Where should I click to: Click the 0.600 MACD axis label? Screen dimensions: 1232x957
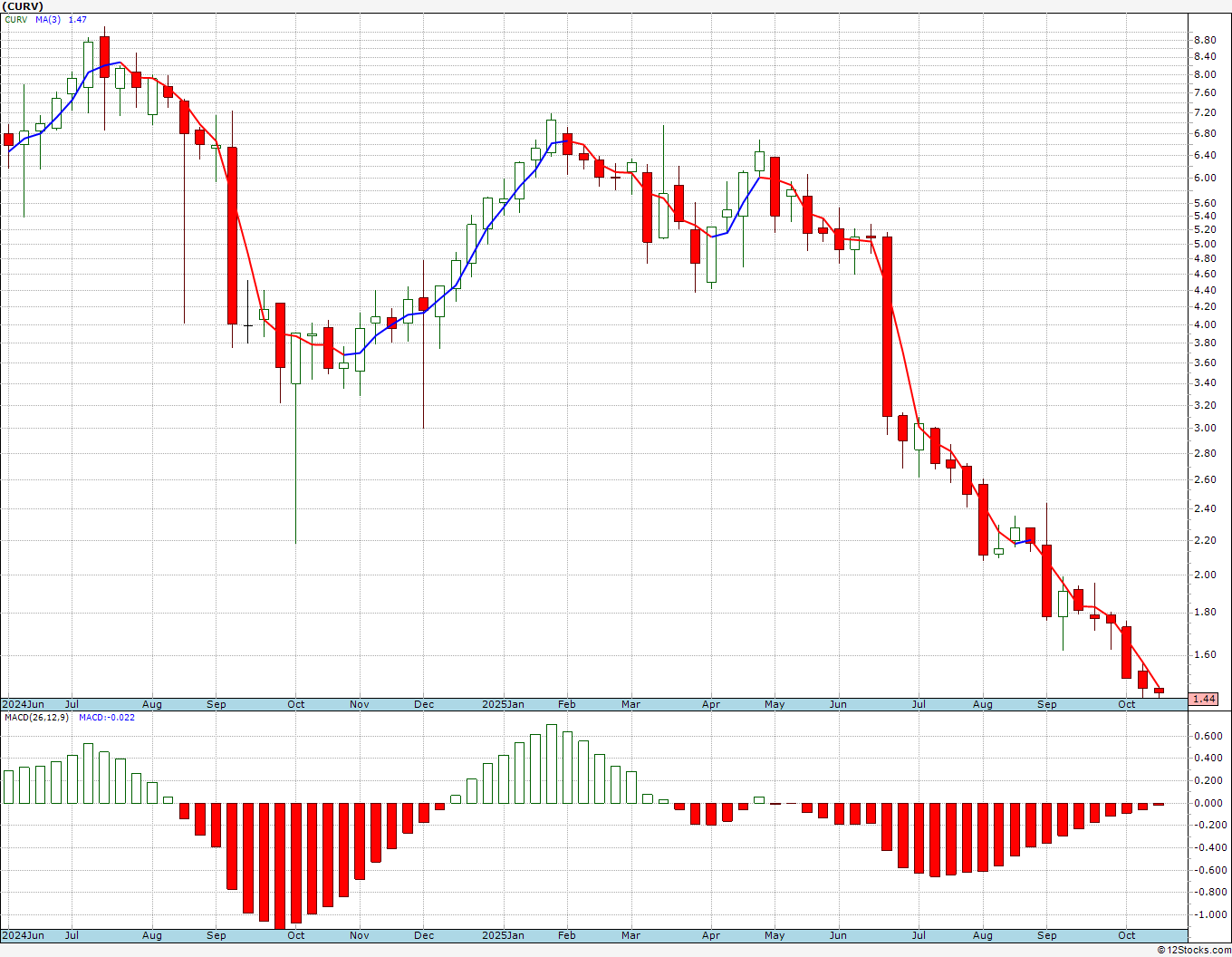pos(1208,736)
